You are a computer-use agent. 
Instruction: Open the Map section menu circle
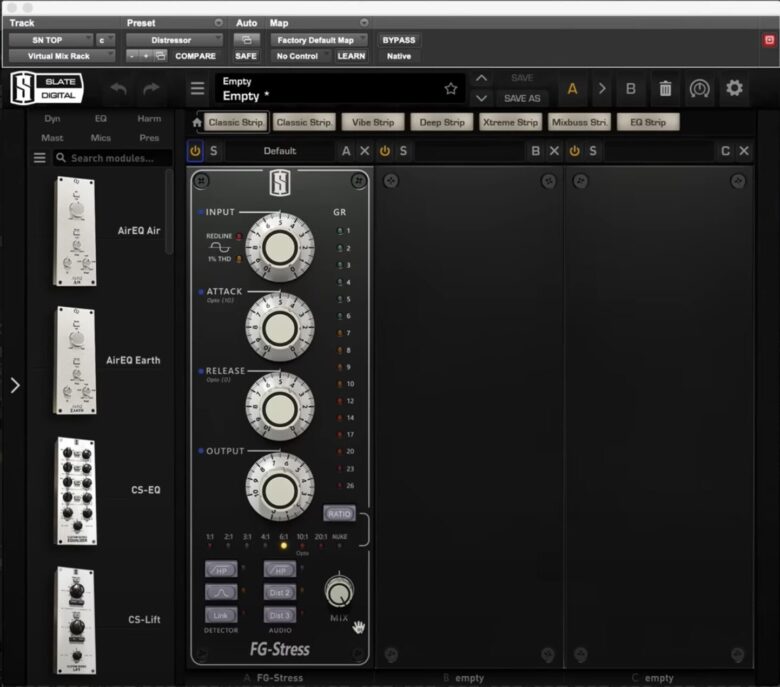tap(364, 23)
